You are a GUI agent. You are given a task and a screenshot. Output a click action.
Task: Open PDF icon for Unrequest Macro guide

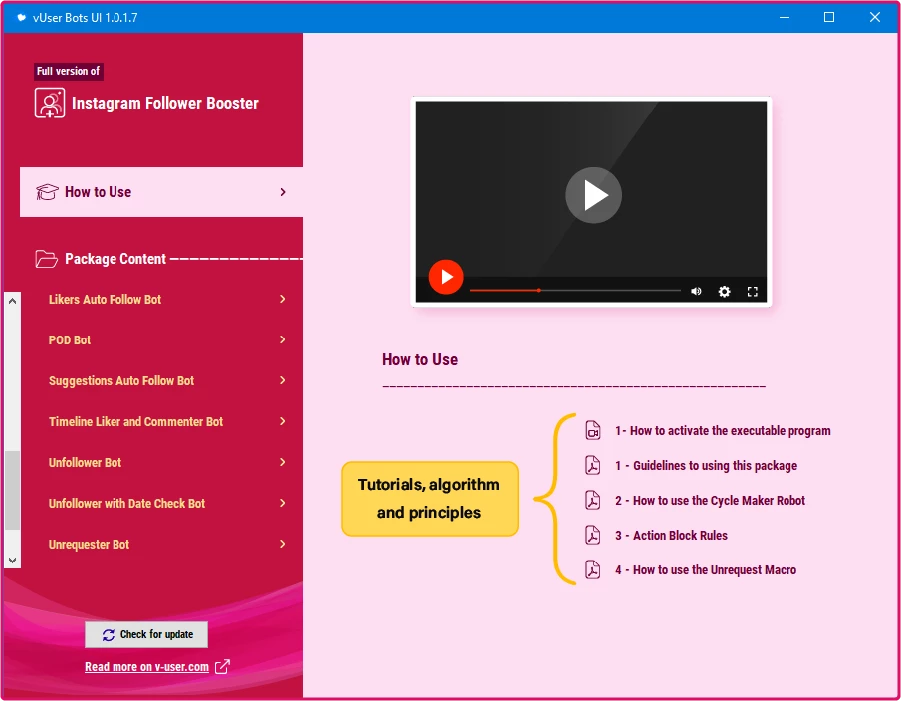coord(593,570)
